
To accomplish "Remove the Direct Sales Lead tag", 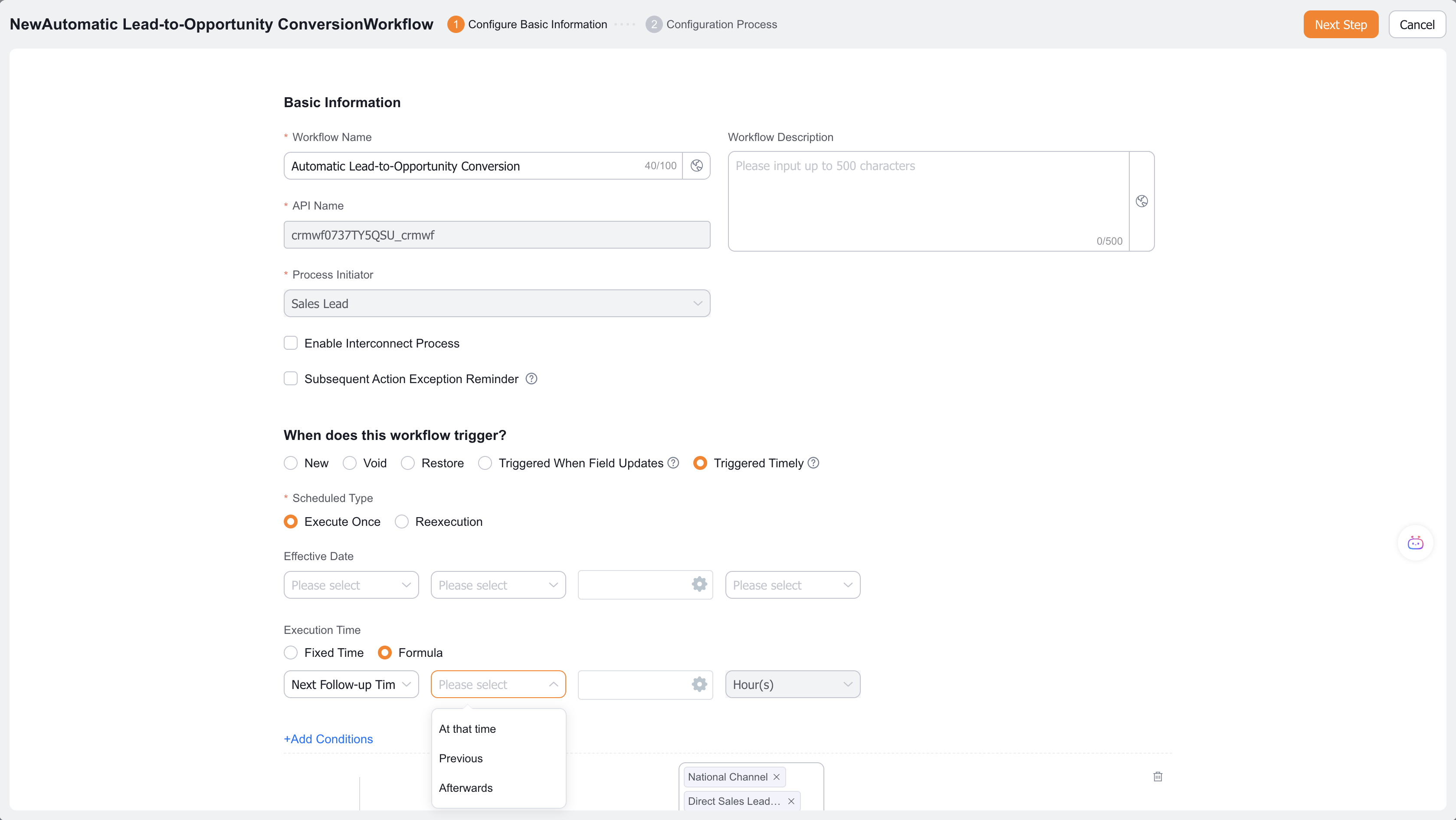I will click(x=791, y=801).
